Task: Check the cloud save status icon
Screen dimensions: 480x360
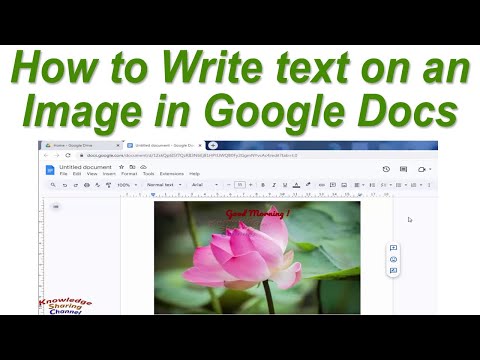Action: (x=143, y=167)
